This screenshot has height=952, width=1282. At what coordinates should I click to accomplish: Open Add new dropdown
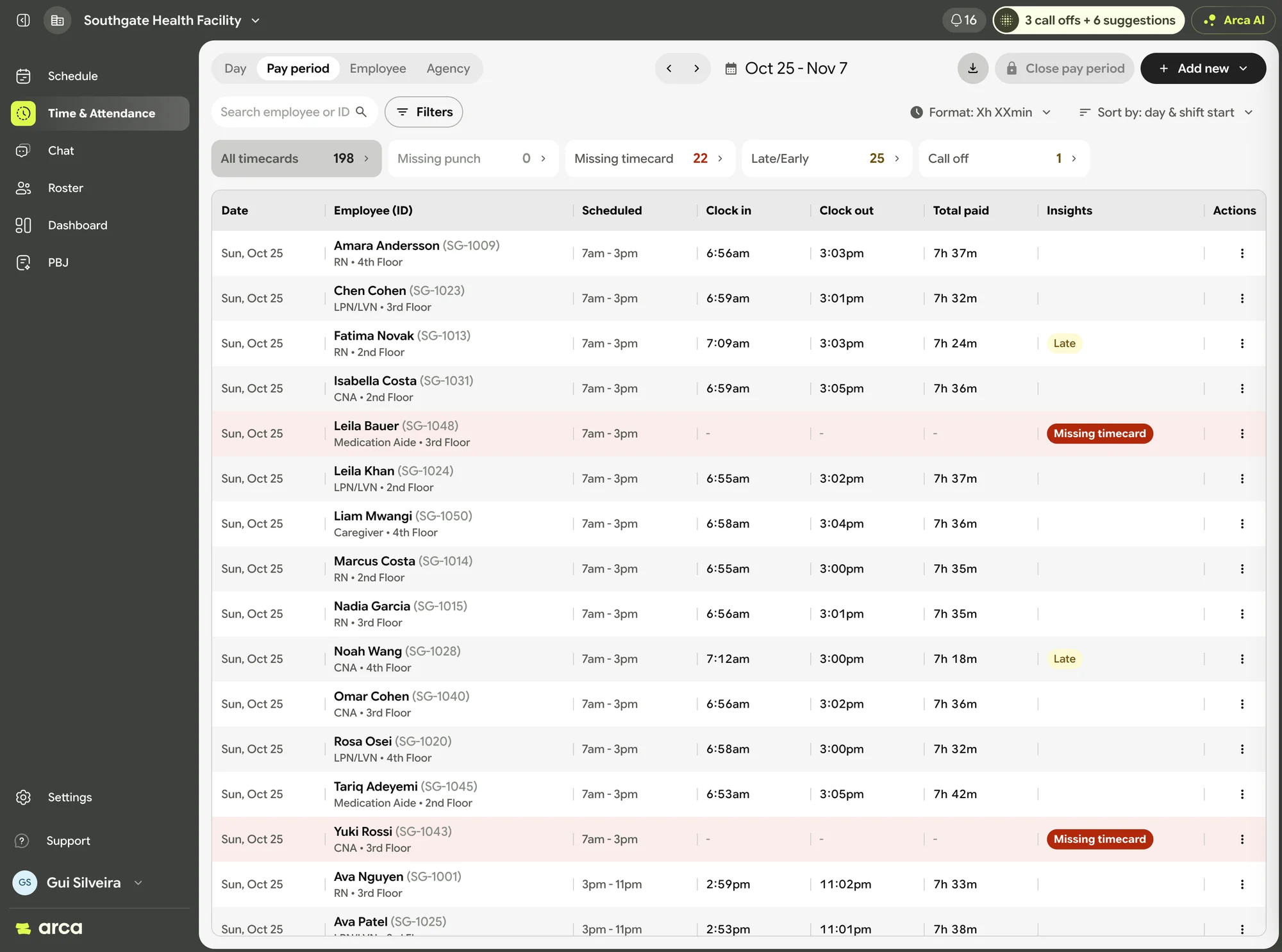[x=1203, y=69]
